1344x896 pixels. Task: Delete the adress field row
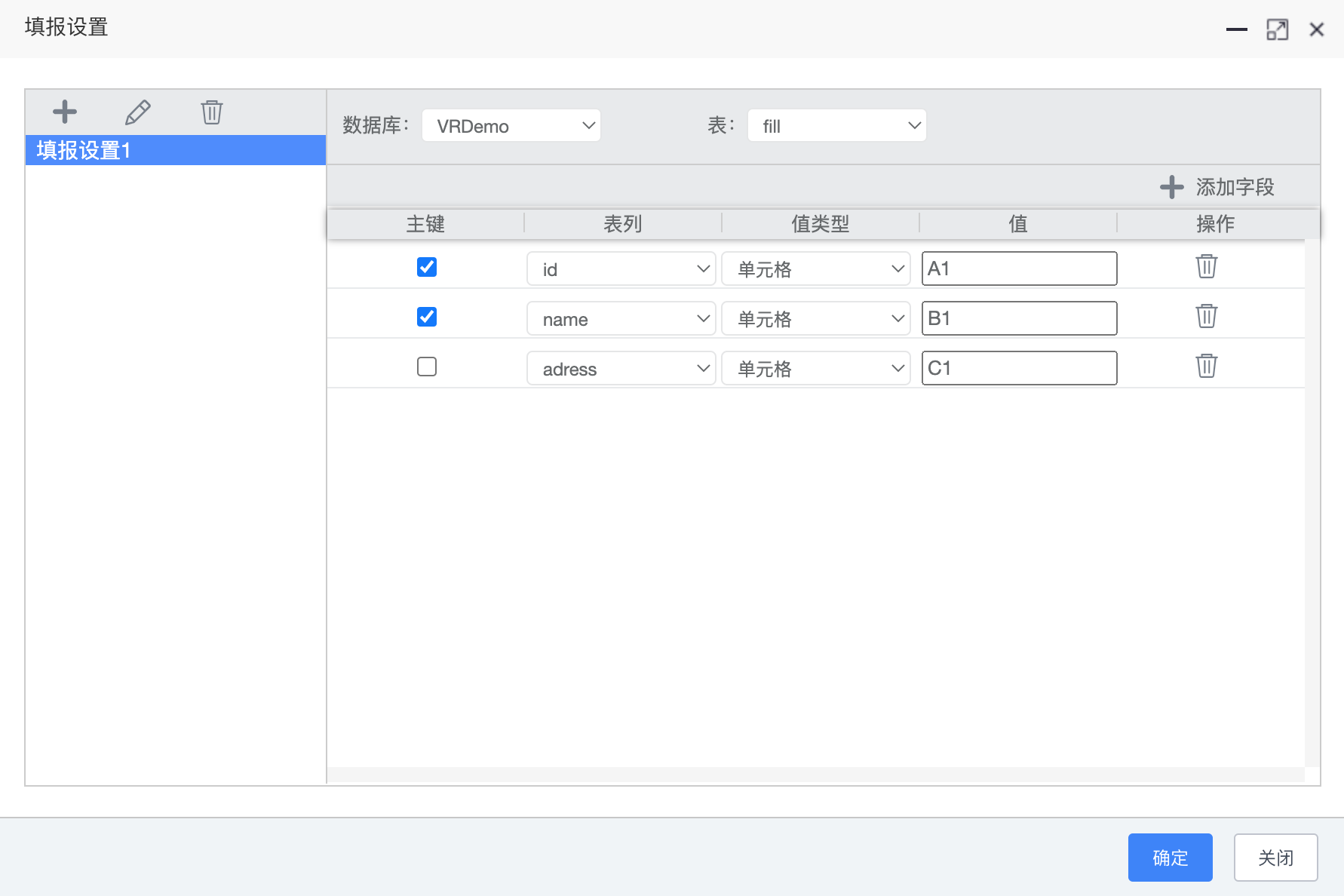[1207, 366]
